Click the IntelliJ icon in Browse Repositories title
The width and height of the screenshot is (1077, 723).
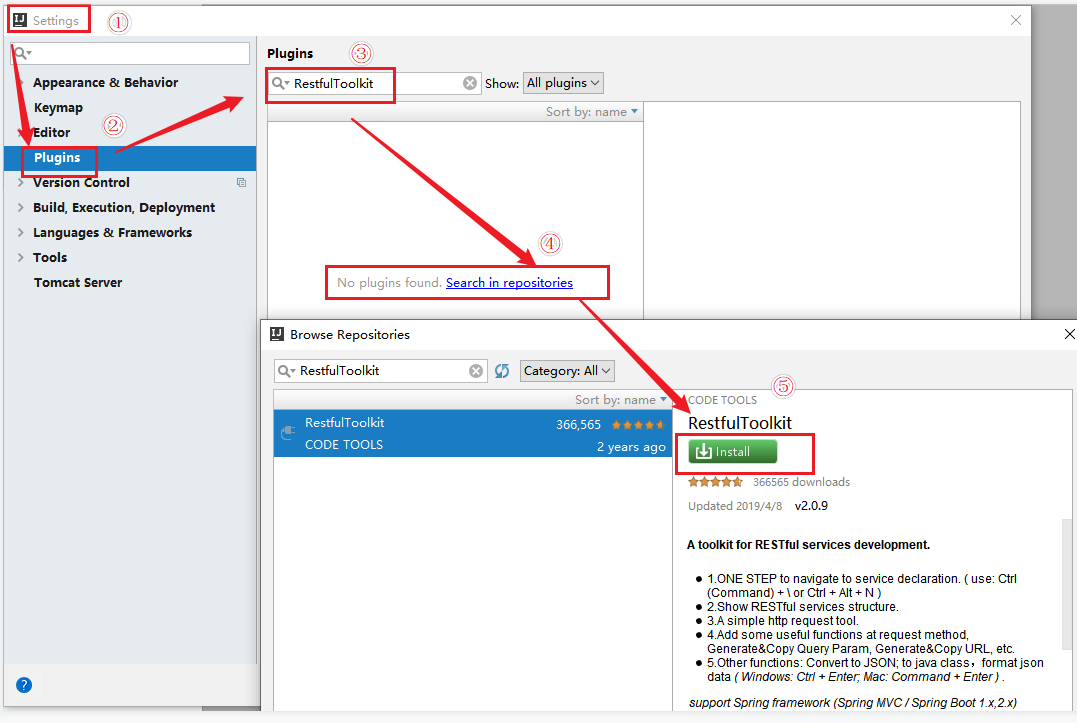277,334
